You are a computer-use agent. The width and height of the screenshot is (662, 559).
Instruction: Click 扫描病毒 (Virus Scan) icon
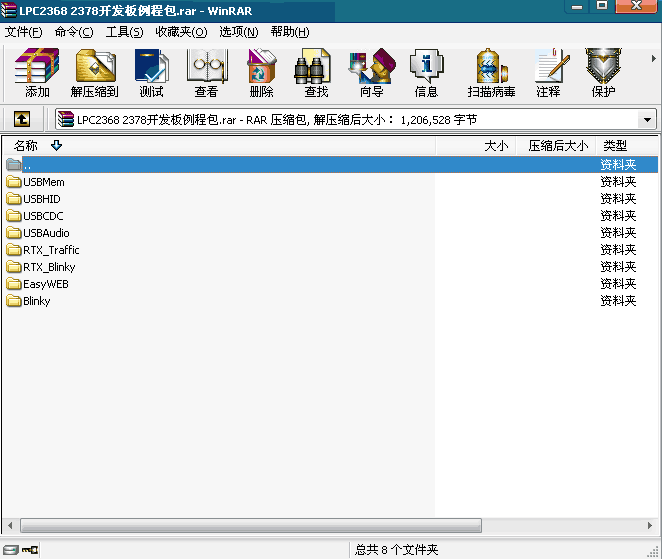[x=491, y=73]
